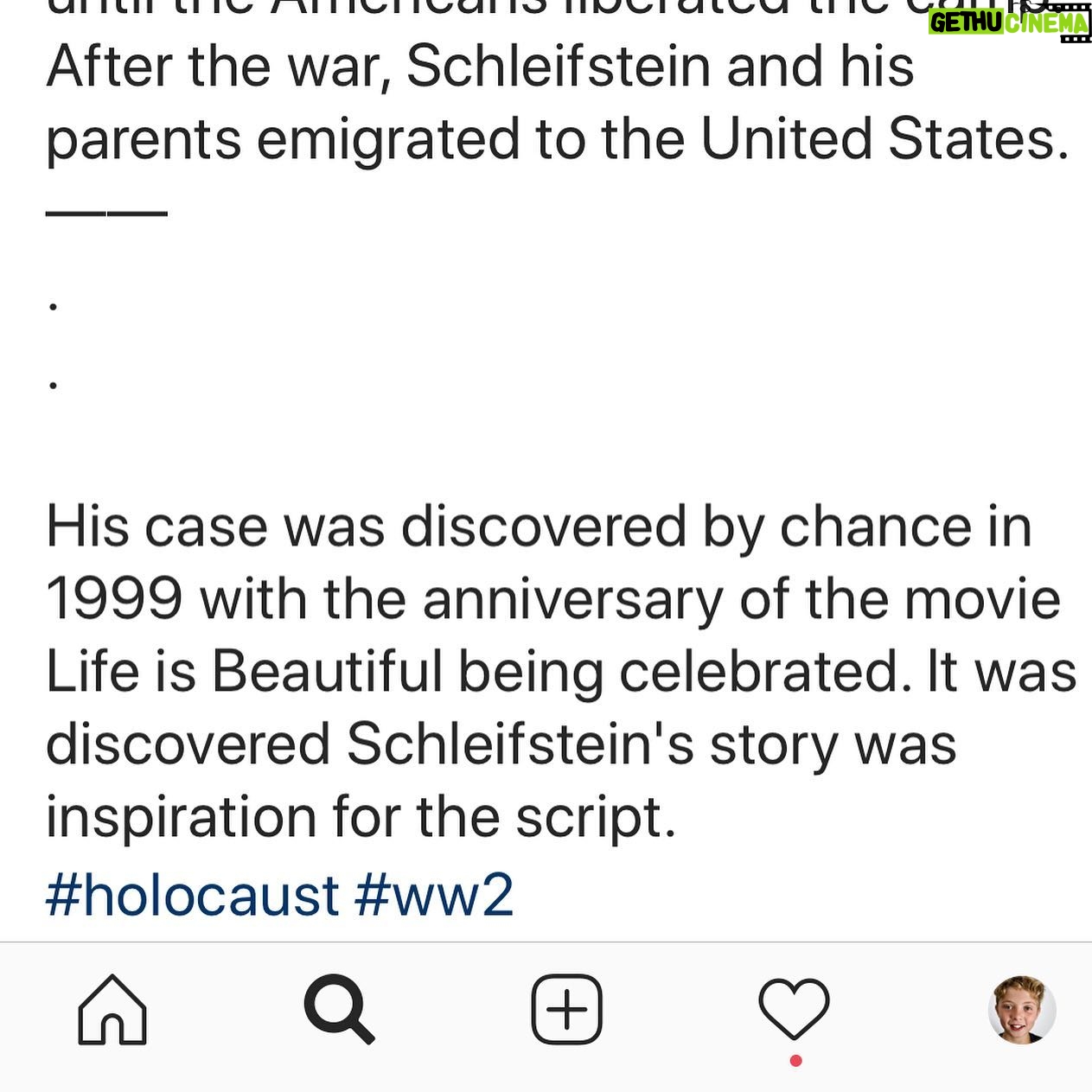Screen dimensions: 1092x1092
Task: Click "His case was discovered" sentence start
Action: 366,527
